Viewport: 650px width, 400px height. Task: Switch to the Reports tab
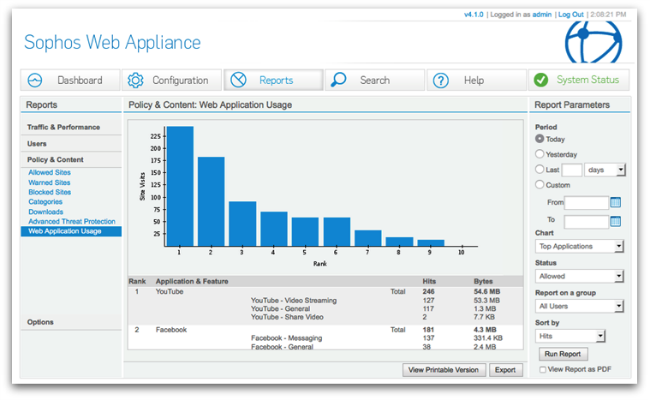(274, 80)
